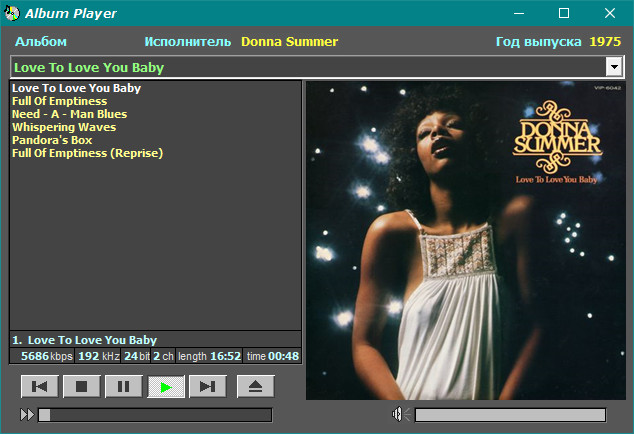This screenshot has width=634, height=434.
Task: Minimize the Album Player window
Action: [519, 13]
